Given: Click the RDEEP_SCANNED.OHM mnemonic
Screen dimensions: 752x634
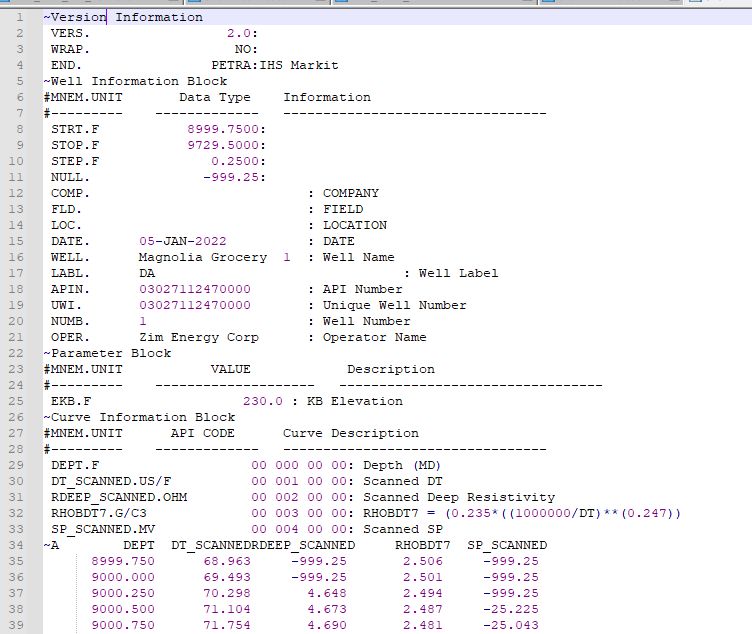Looking at the screenshot, I should point(119,497).
